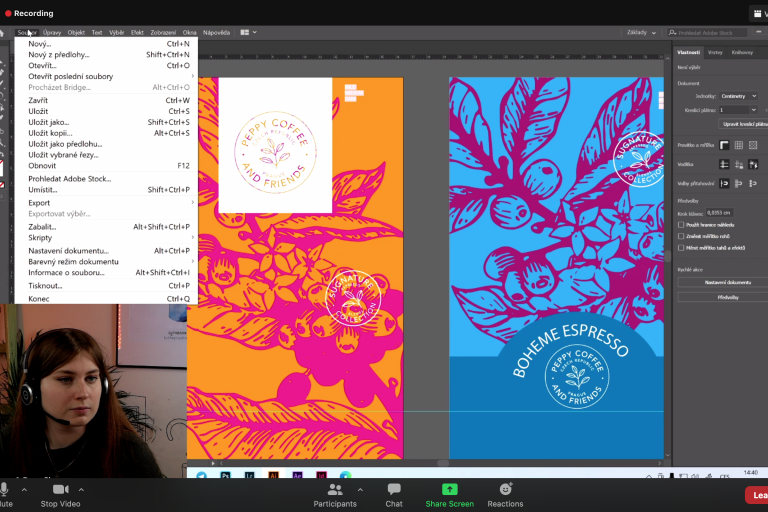Toggle 'Měnit měřítko tahů a efektů' checkbox

682,247
